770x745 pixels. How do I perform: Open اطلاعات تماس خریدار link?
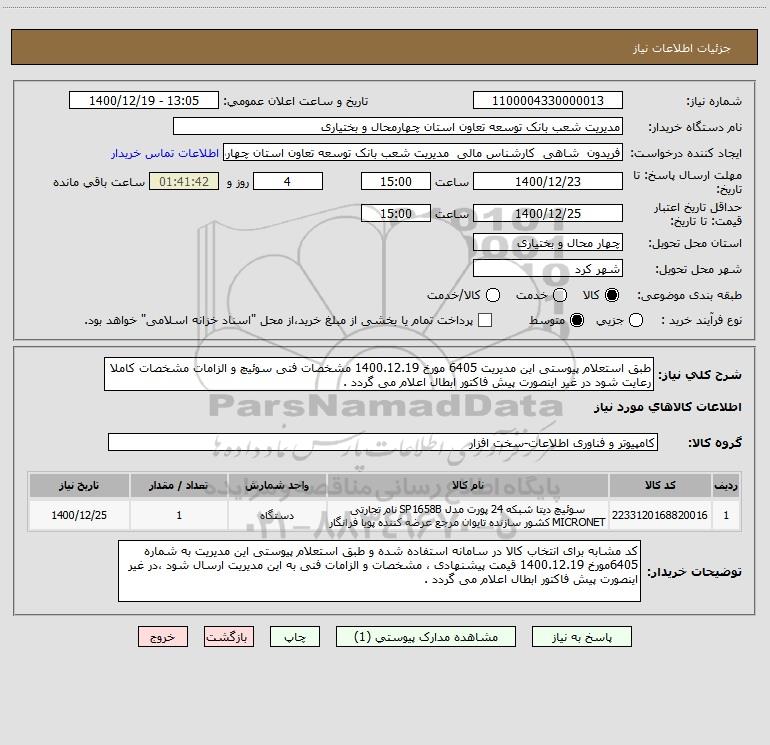[165, 153]
